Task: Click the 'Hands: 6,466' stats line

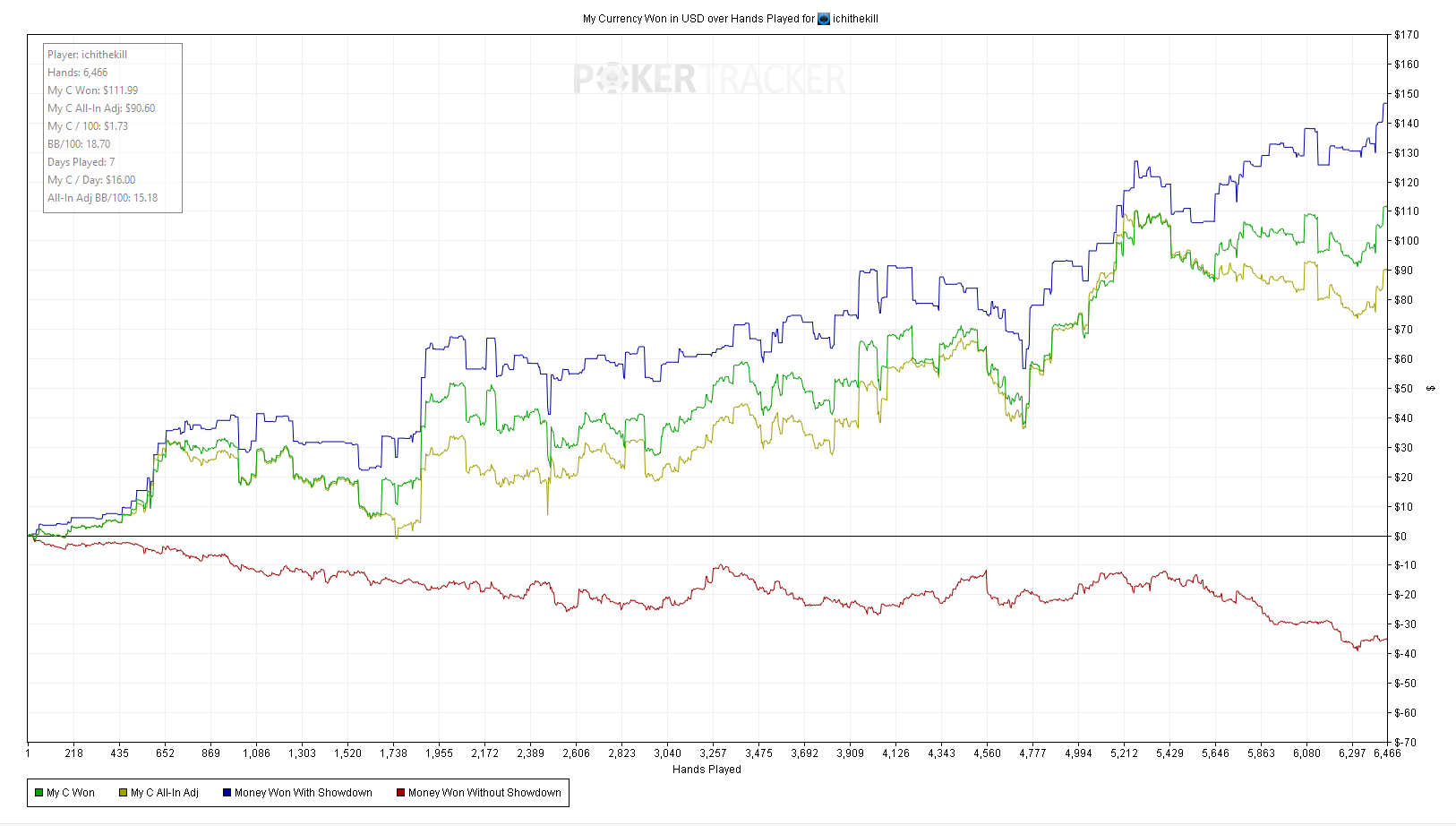Action: point(78,73)
